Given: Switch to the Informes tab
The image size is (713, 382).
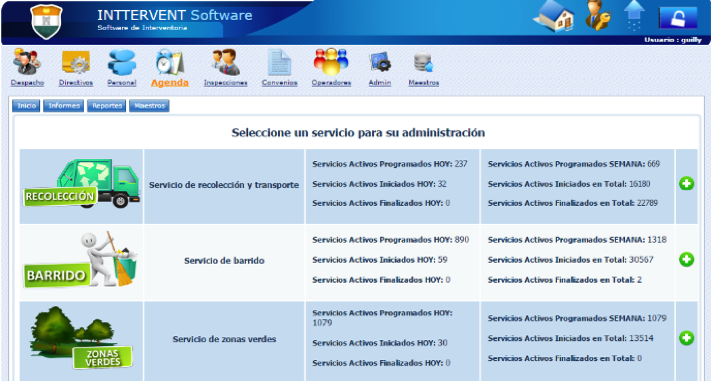Looking at the screenshot, I should (x=64, y=106).
